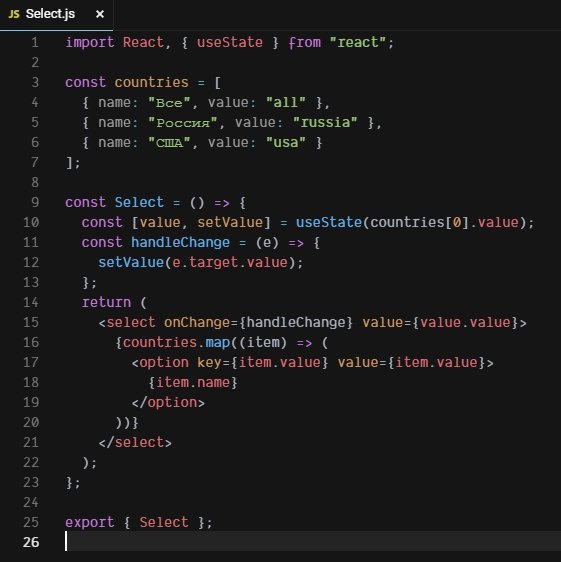Place cursor on empty line 26
The width and height of the screenshot is (561, 562).
pyautogui.click(x=312, y=542)
